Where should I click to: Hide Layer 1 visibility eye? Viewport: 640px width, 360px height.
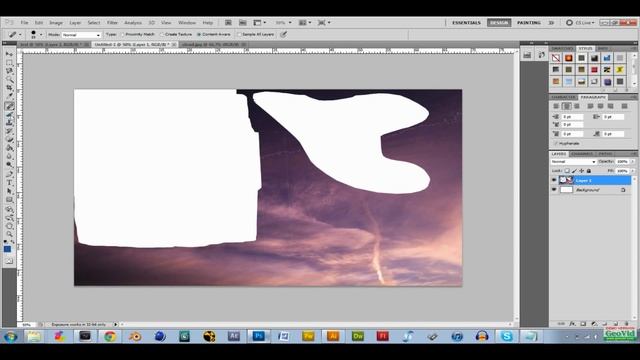click(x=554, y=180)
